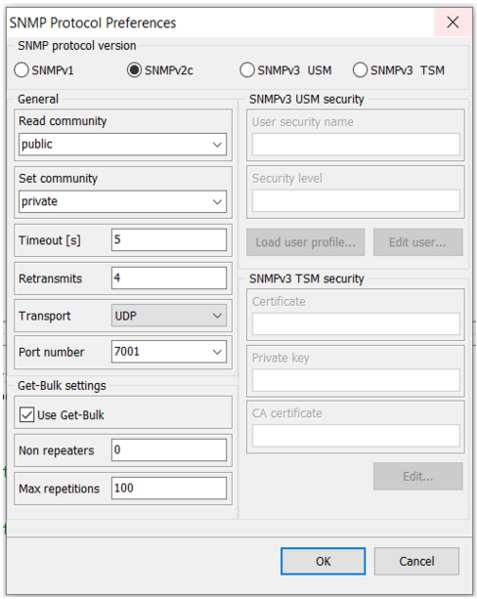Click the Load user profile... button

pyautogui.click(x=306, y=242)
